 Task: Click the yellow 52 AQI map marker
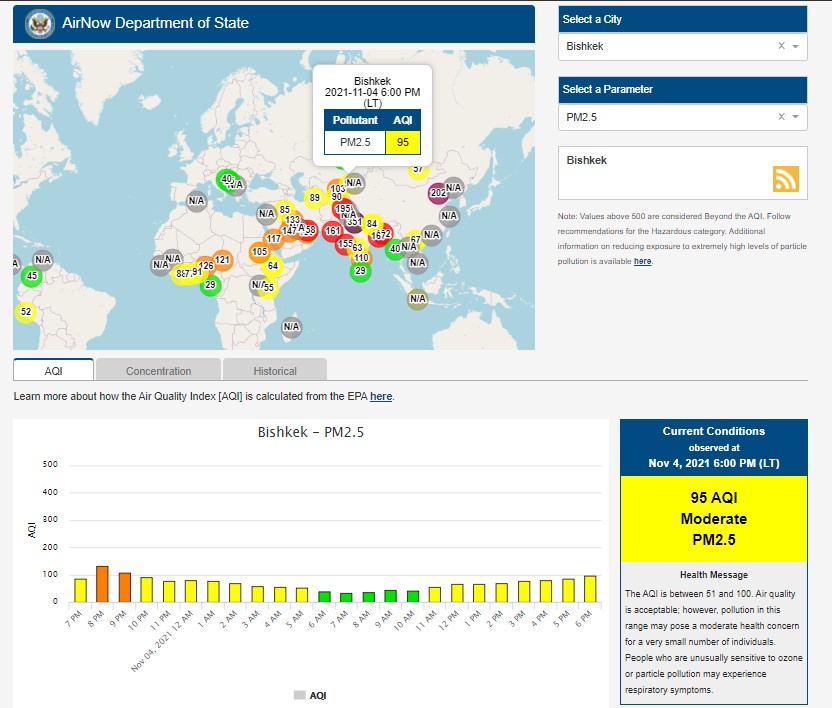tap(26, 312)
